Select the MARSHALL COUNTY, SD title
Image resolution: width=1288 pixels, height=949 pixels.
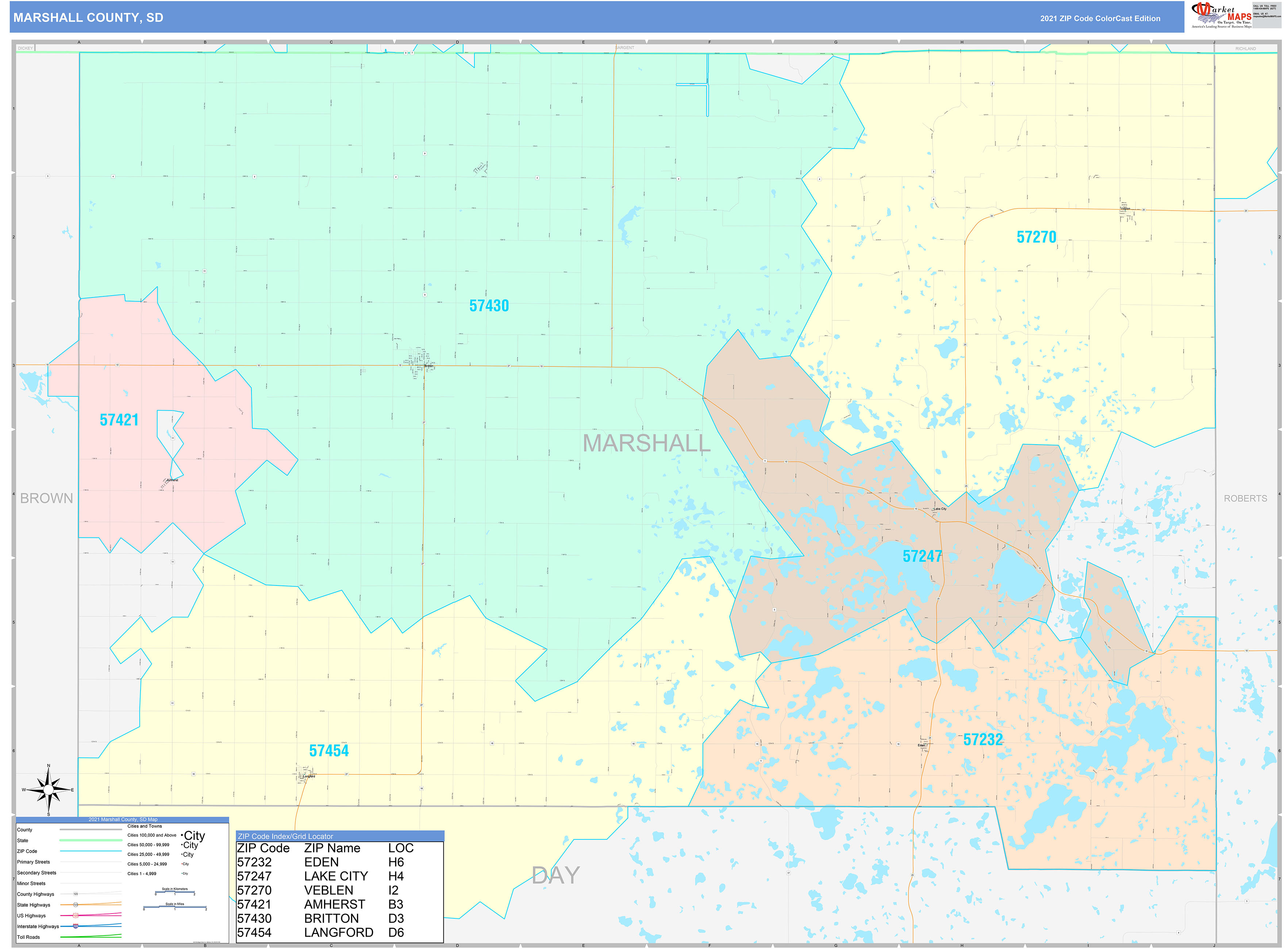pyautogui.click(x=87, y=18)
